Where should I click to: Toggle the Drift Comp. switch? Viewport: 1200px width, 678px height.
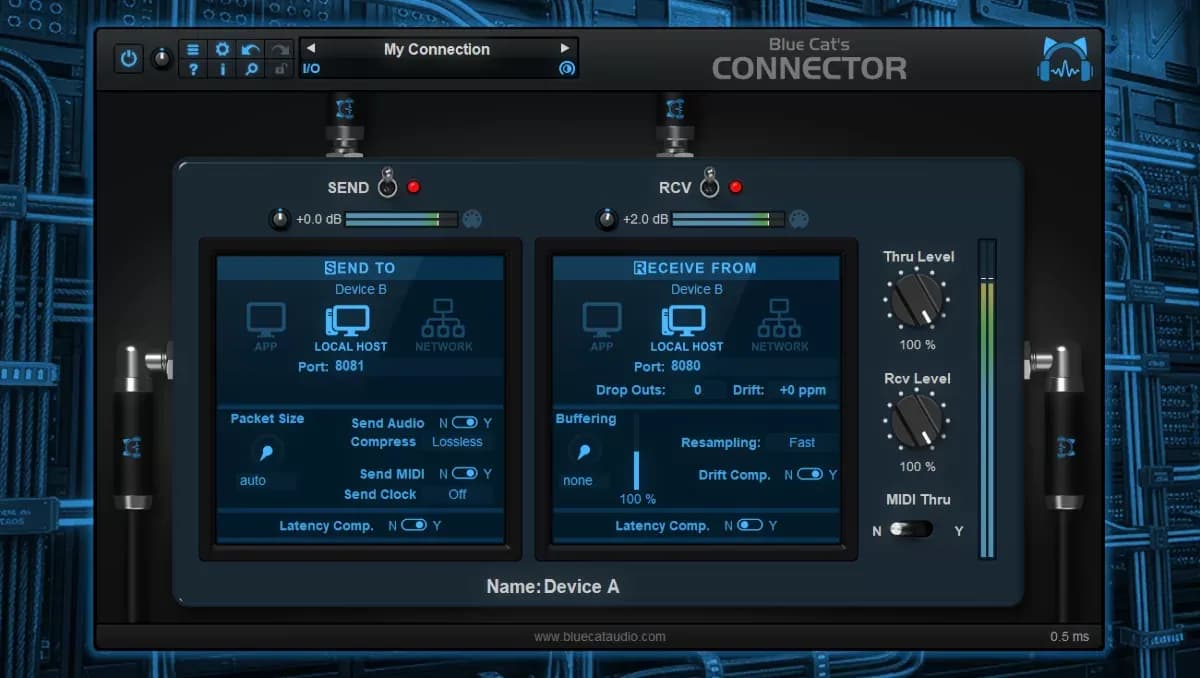[x=810, y=475]
